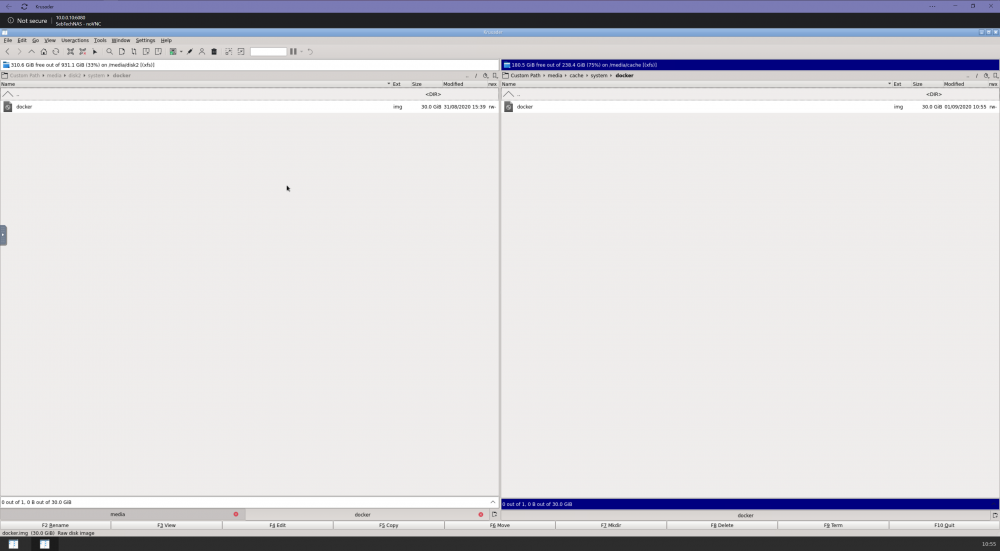Sort left panel by Modified column

point(453,84)
